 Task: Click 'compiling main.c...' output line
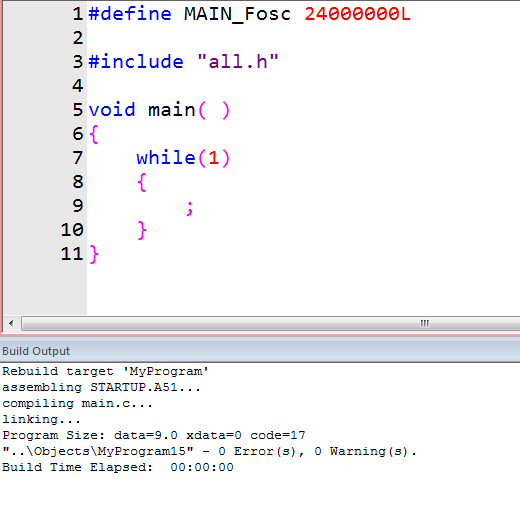(77, 403)
